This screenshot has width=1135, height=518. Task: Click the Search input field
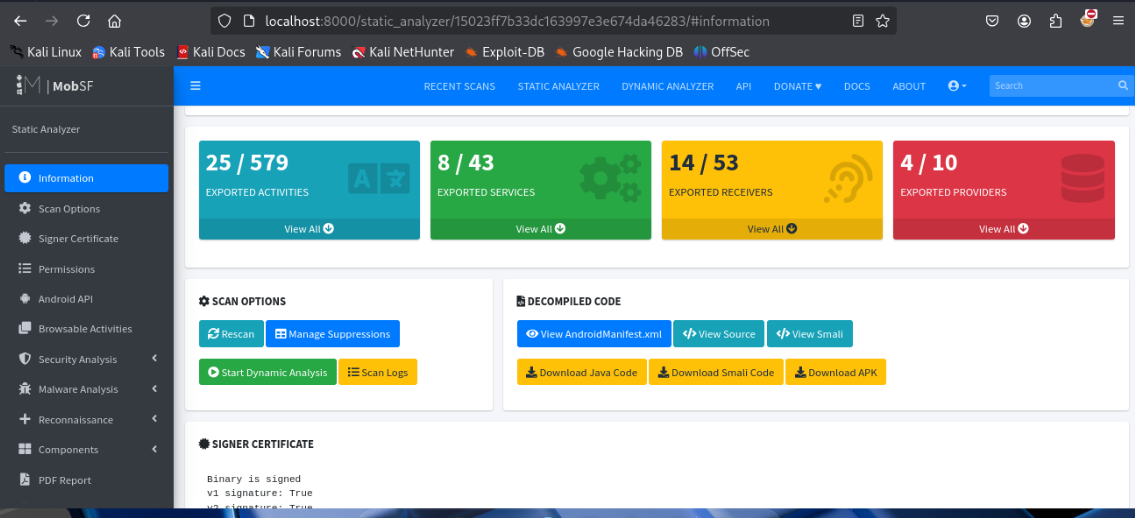pos(1050,86)
